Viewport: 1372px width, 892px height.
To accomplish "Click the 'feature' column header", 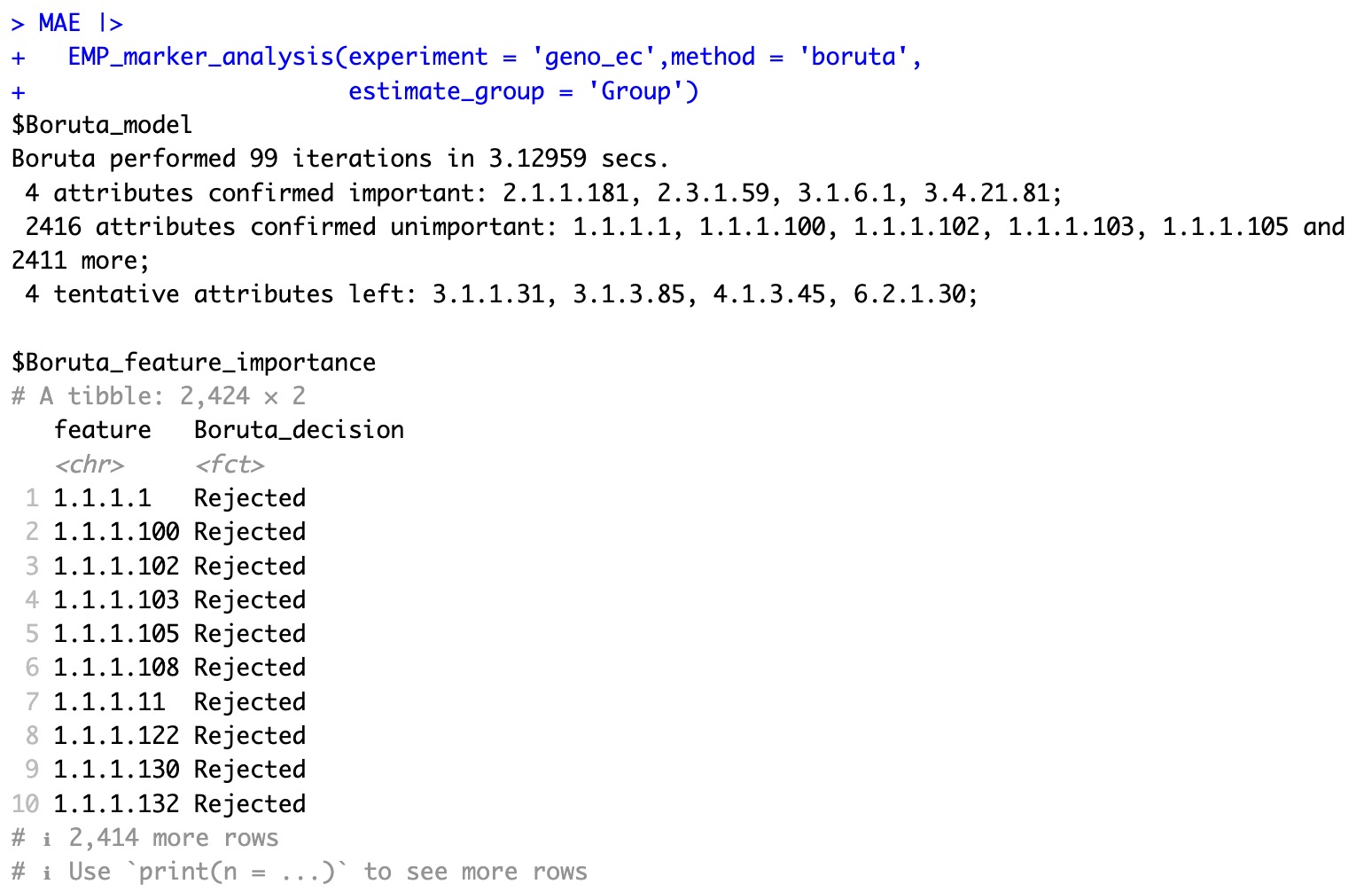I will (x=102, y=430).
